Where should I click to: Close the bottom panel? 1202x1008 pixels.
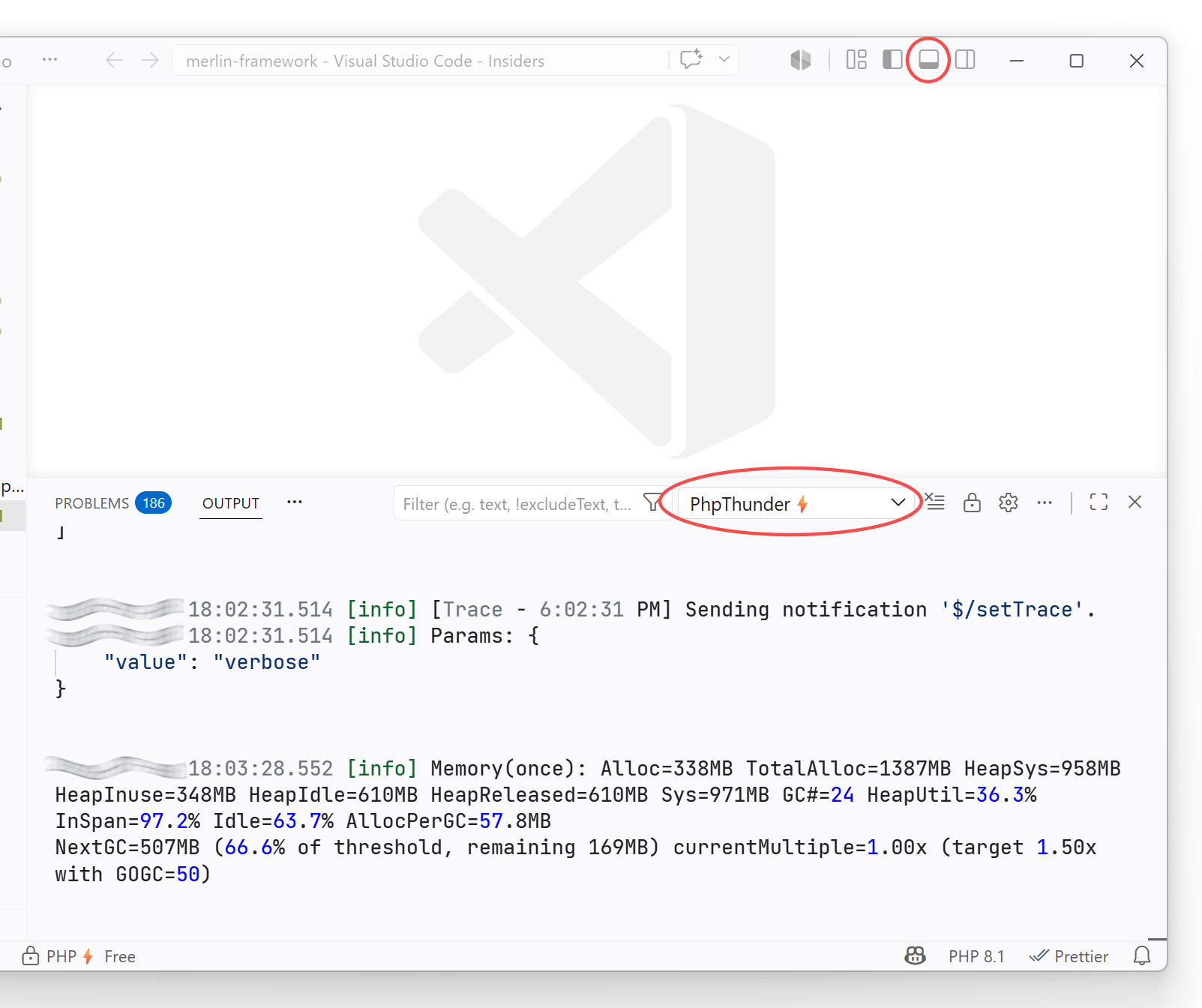coord(1135,502)
